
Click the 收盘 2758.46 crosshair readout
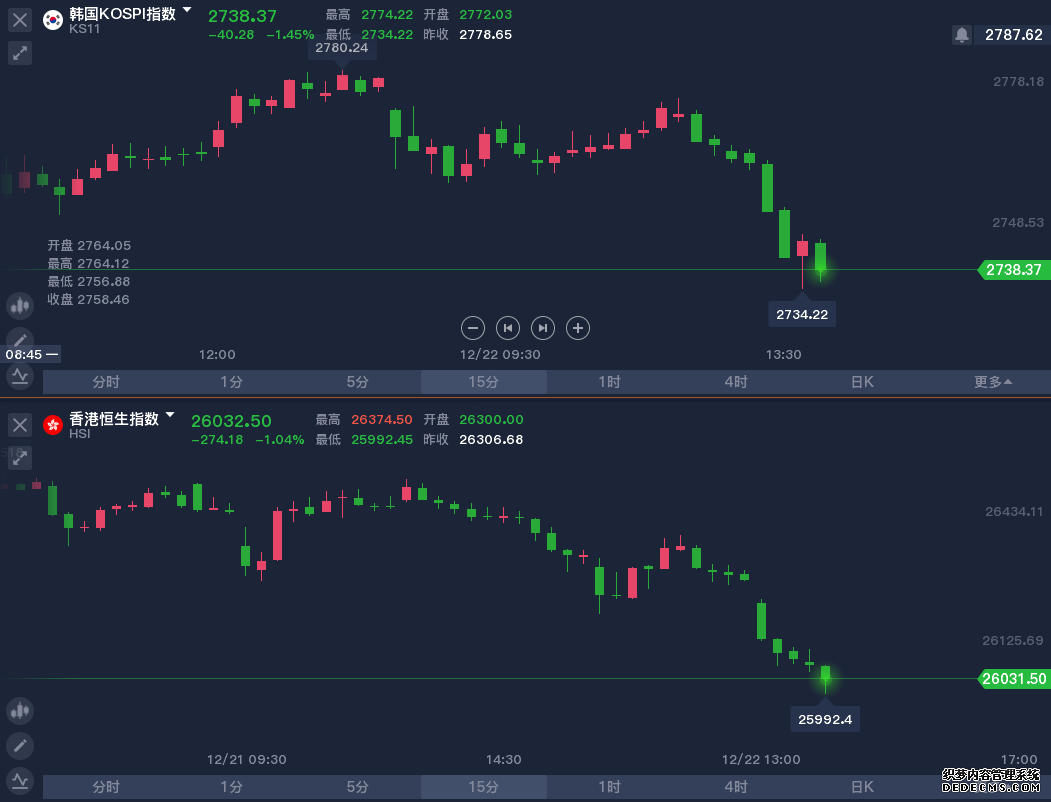[88, 299]
